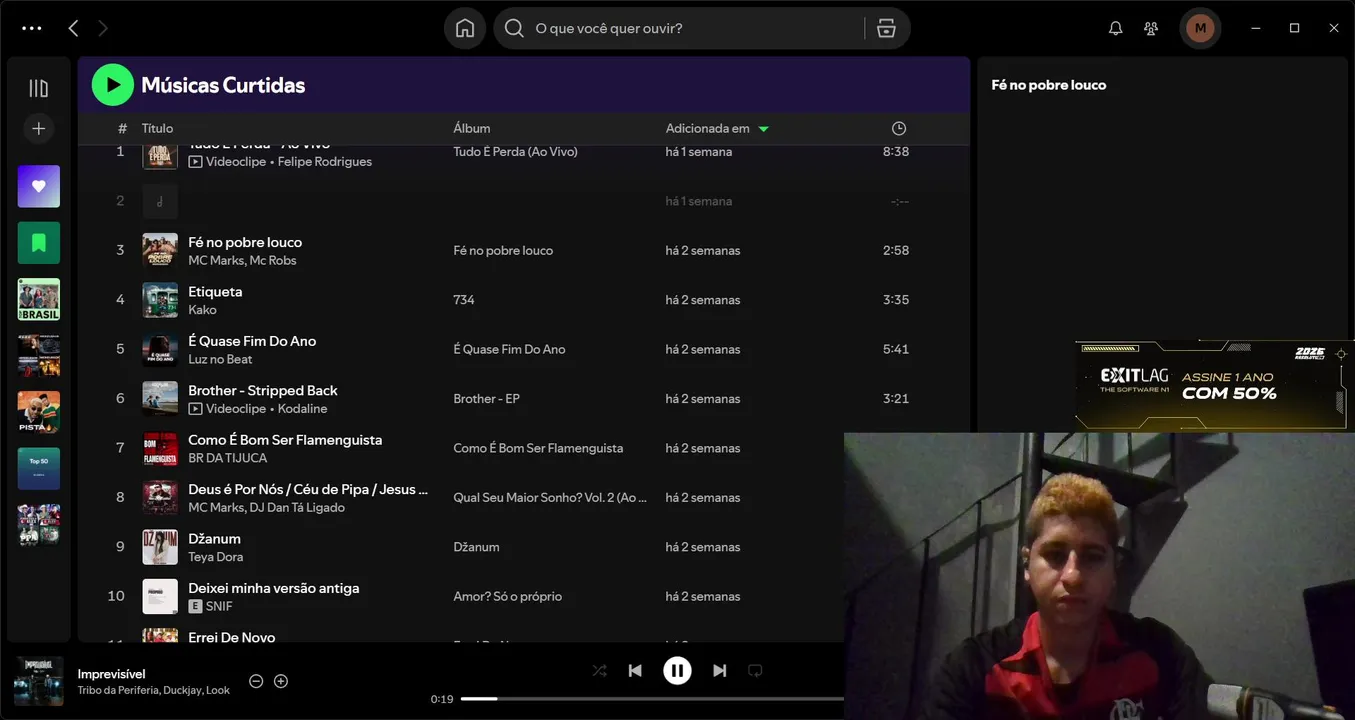The width and height of the screenshot is (1355, 720).
Task: Open album Brother - EP
Action: coord(486,398)
